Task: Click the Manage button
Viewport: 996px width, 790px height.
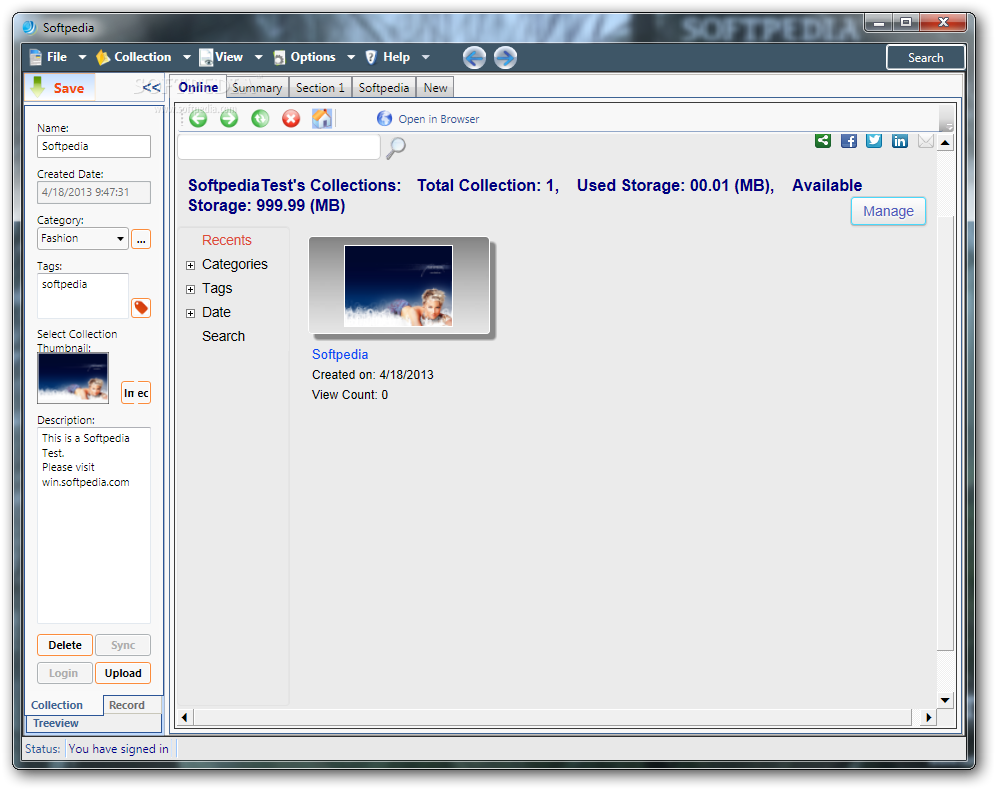Action: [888, 211]
